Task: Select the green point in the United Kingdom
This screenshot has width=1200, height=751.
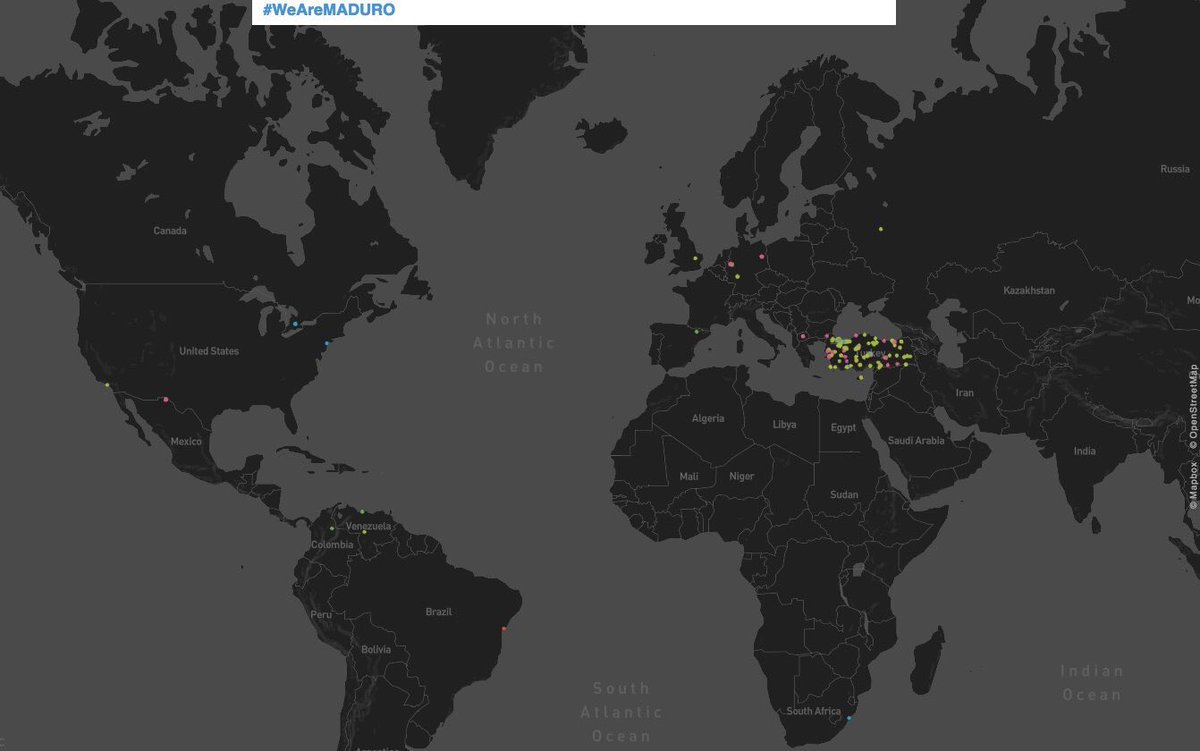Action: point(696,259)
